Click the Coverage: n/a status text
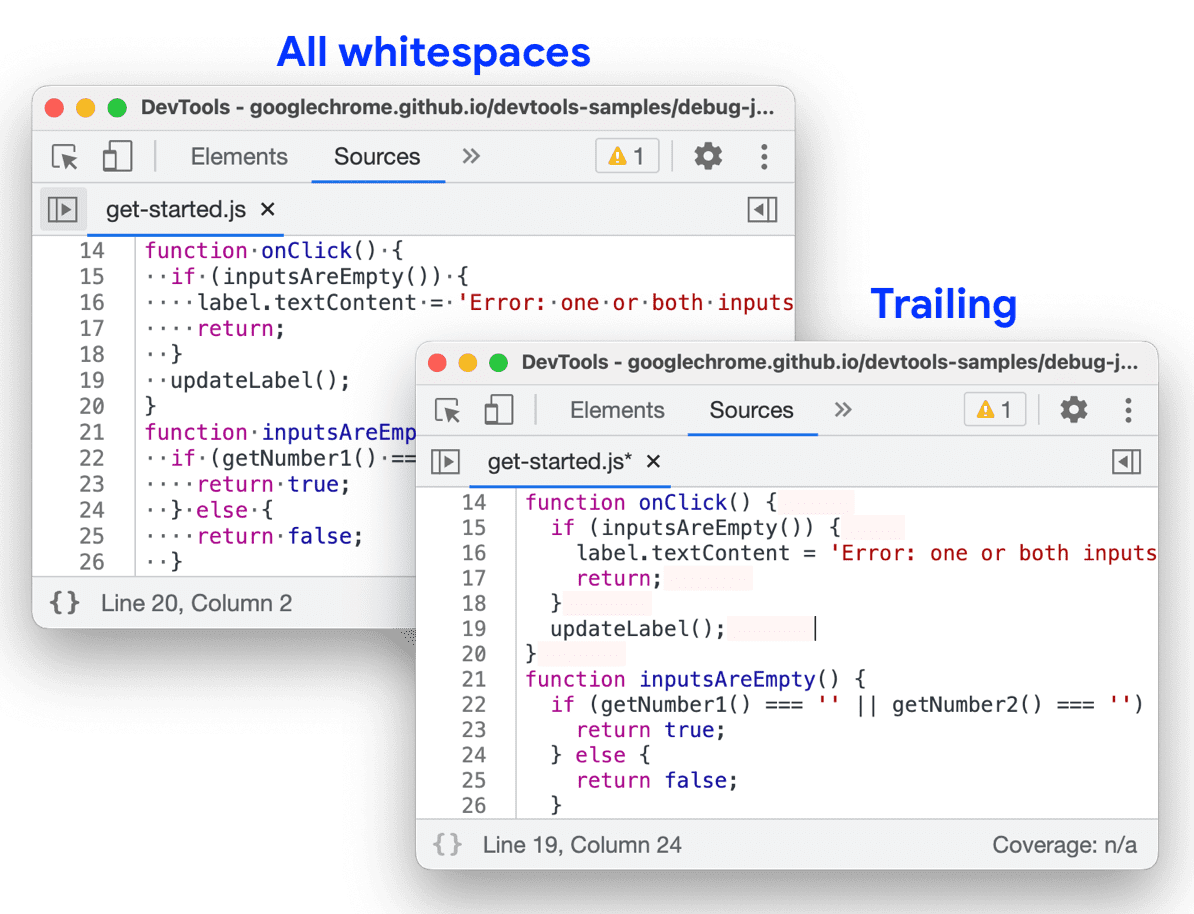 point(1064,845)
